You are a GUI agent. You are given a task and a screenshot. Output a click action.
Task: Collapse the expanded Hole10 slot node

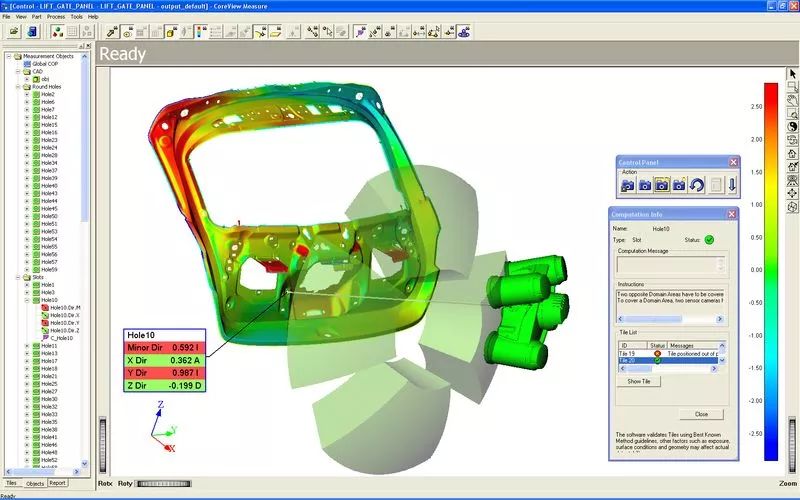coord(27,300)
